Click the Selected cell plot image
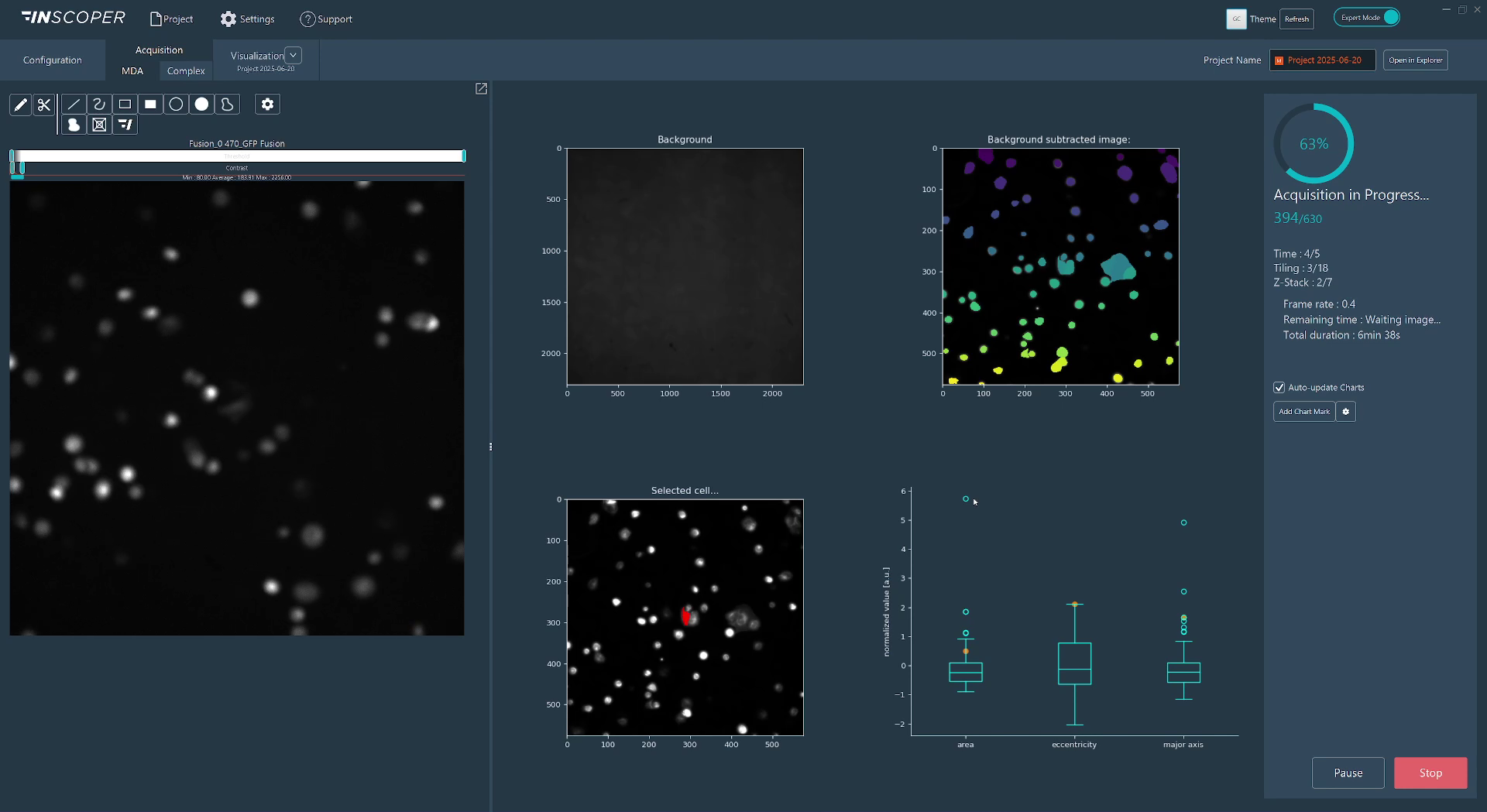 [x=685, y=618]
